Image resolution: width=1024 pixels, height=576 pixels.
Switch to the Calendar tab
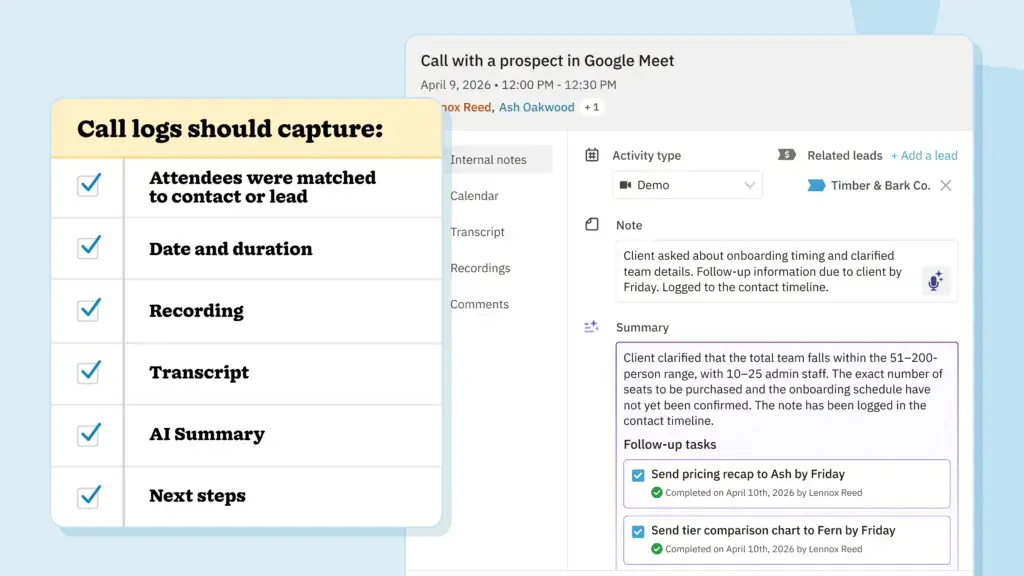click(474, 196)
